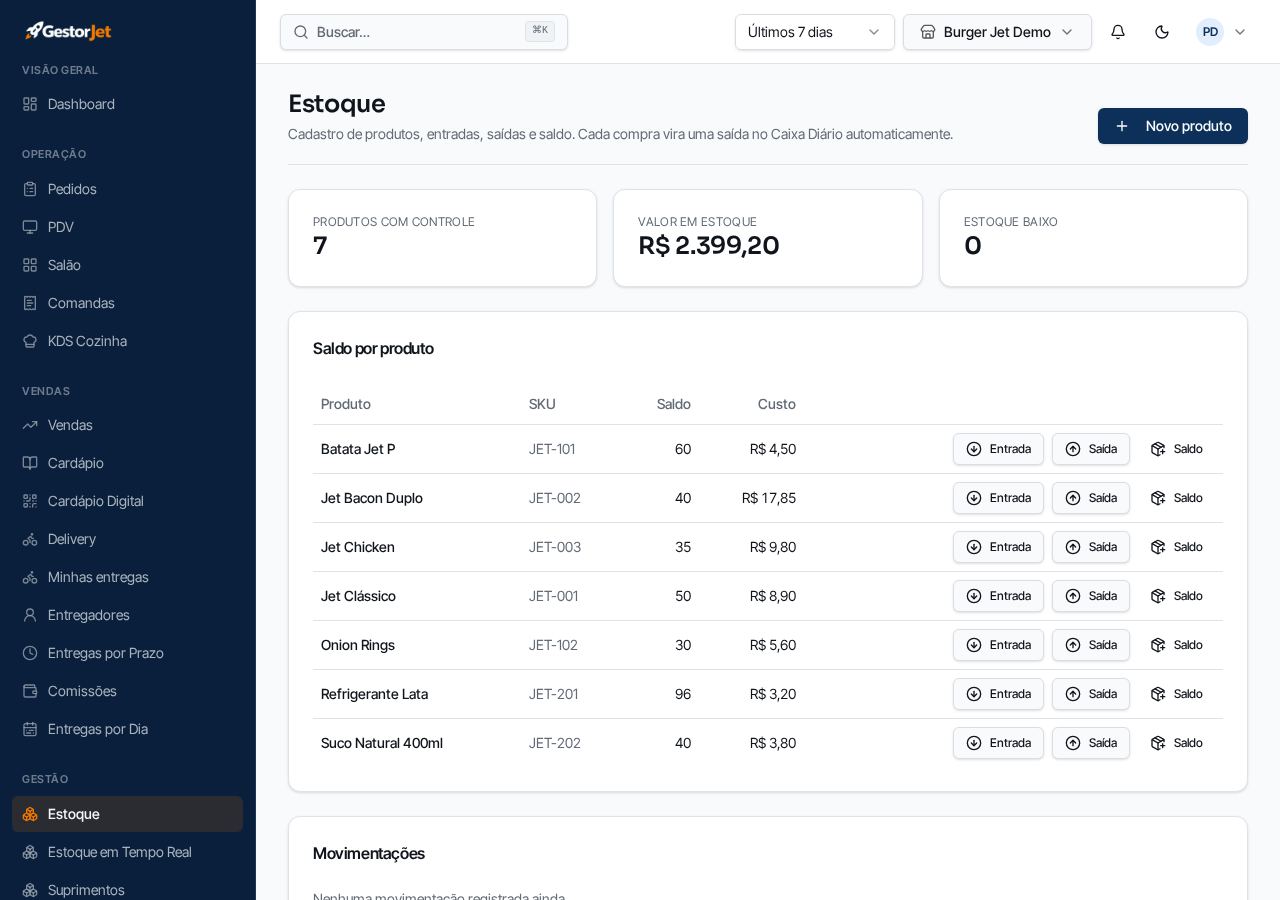Click Entrada arrow icon for Onion Rings
The width and height of the screenshot is (1280, 900).
coord(974,645)
